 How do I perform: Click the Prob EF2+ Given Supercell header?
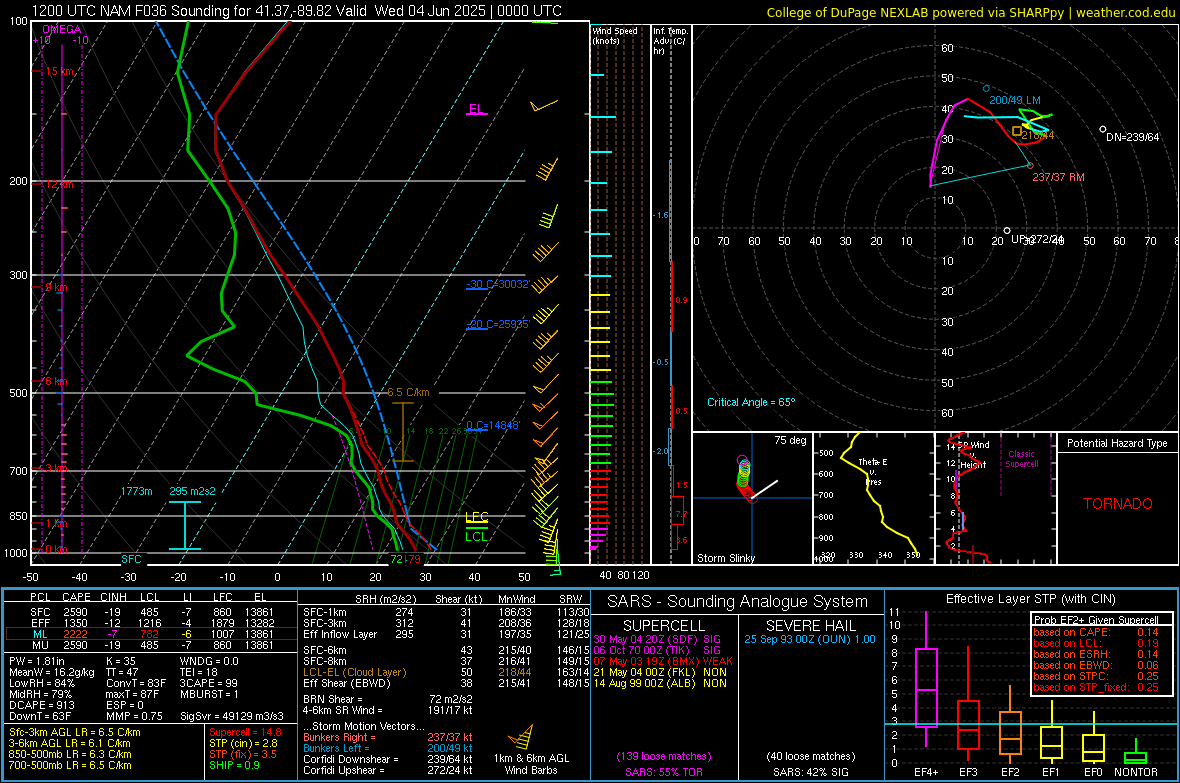pyautogui.click(x=1096, y=620)
